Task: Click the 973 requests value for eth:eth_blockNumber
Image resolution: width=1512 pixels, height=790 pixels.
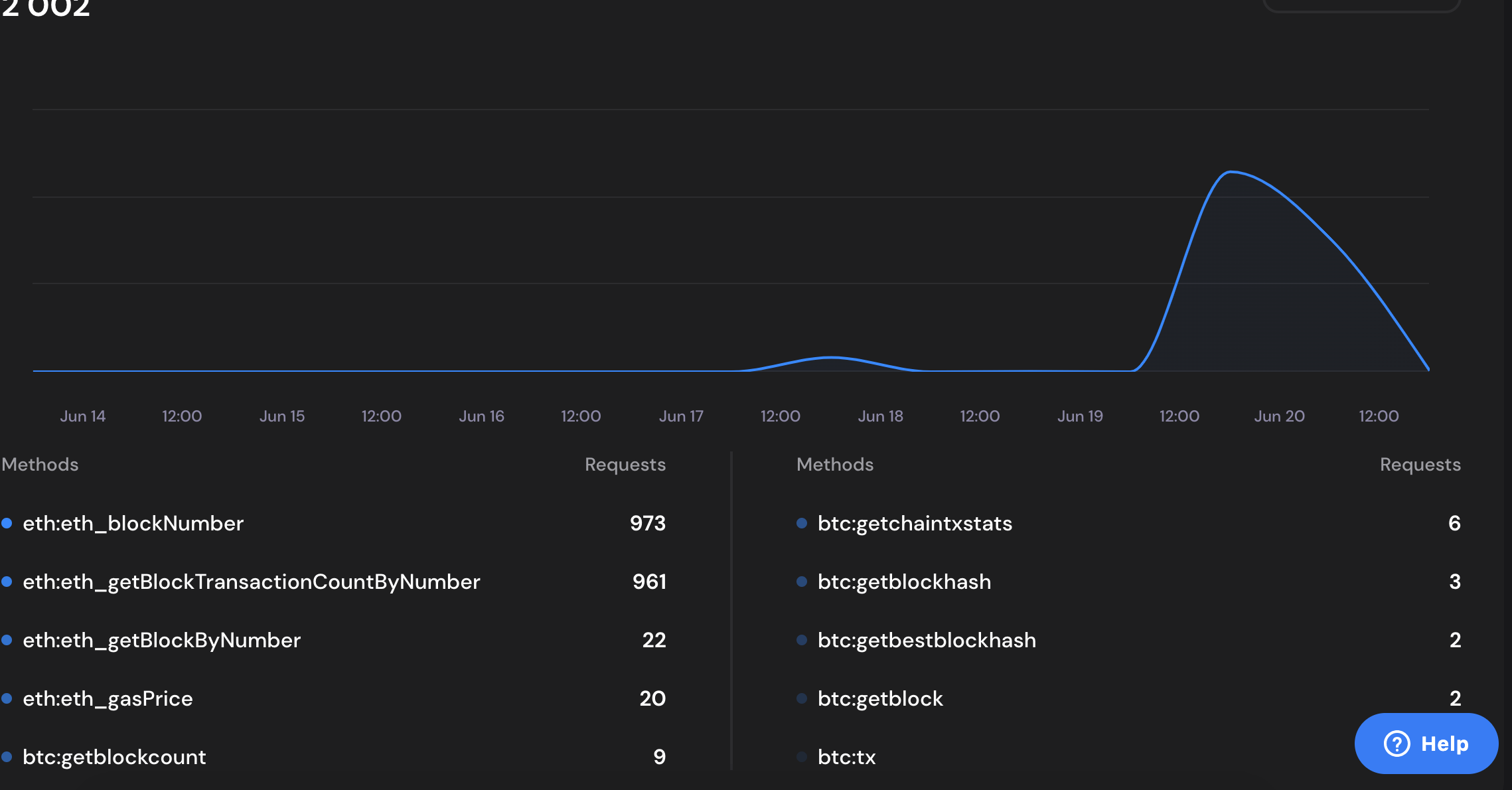Action: point(648,524)
